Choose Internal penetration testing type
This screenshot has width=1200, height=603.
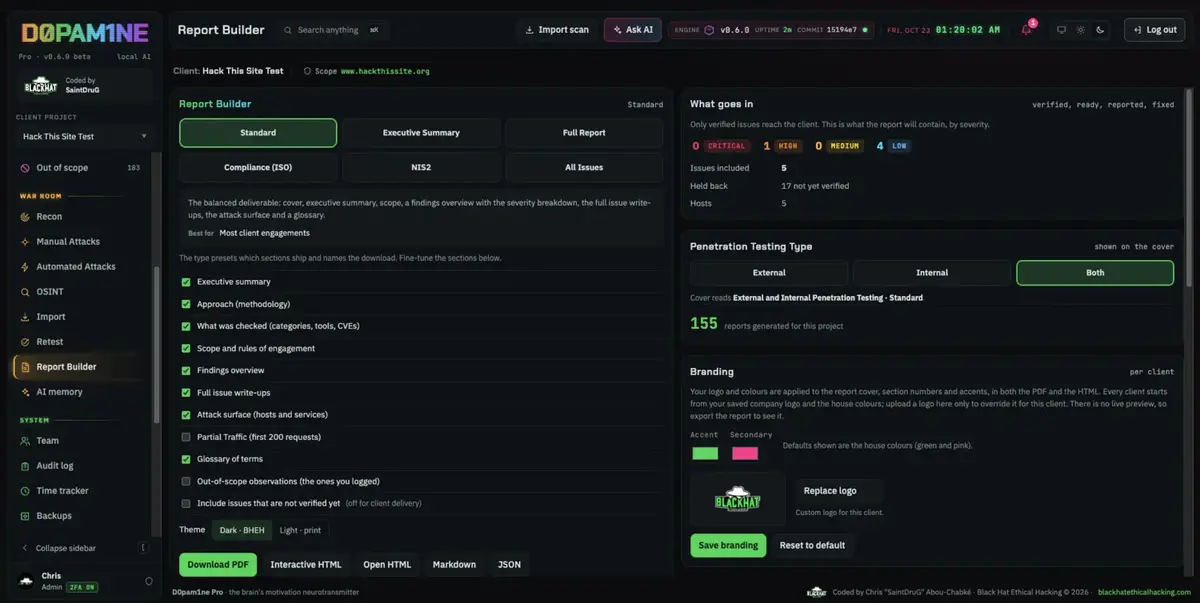932,273
